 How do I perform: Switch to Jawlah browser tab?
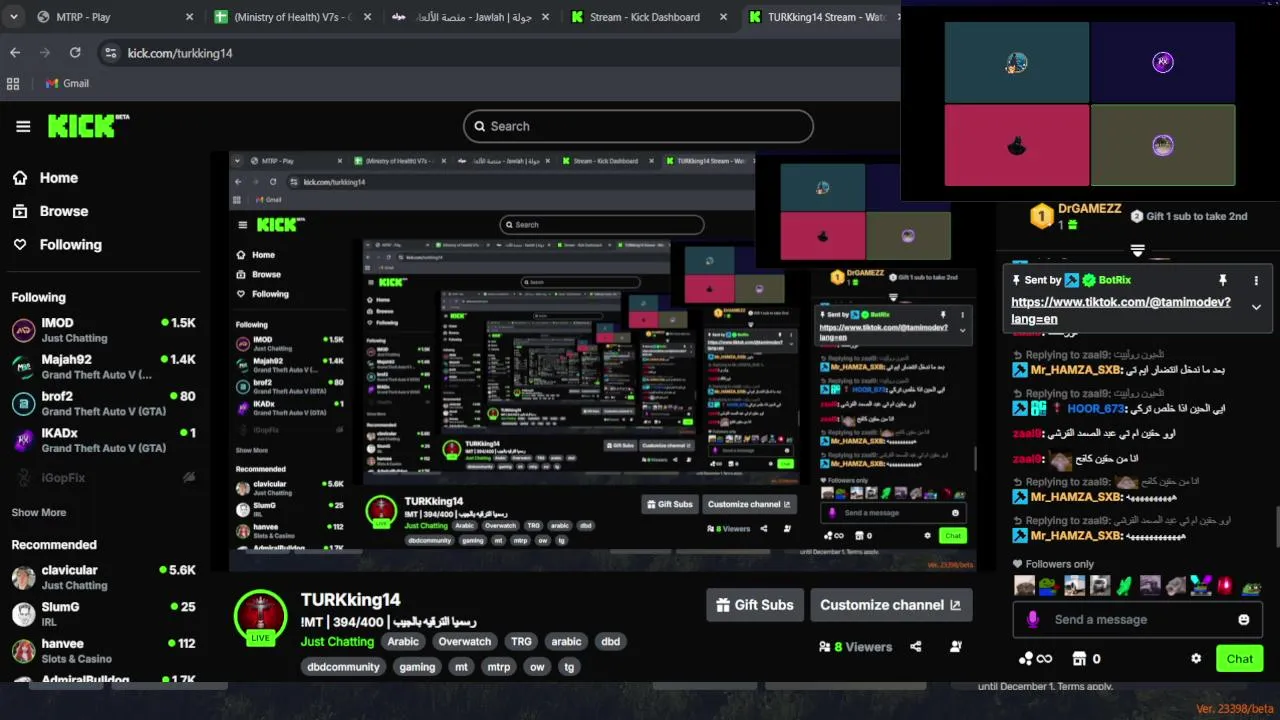click(470, 17)
